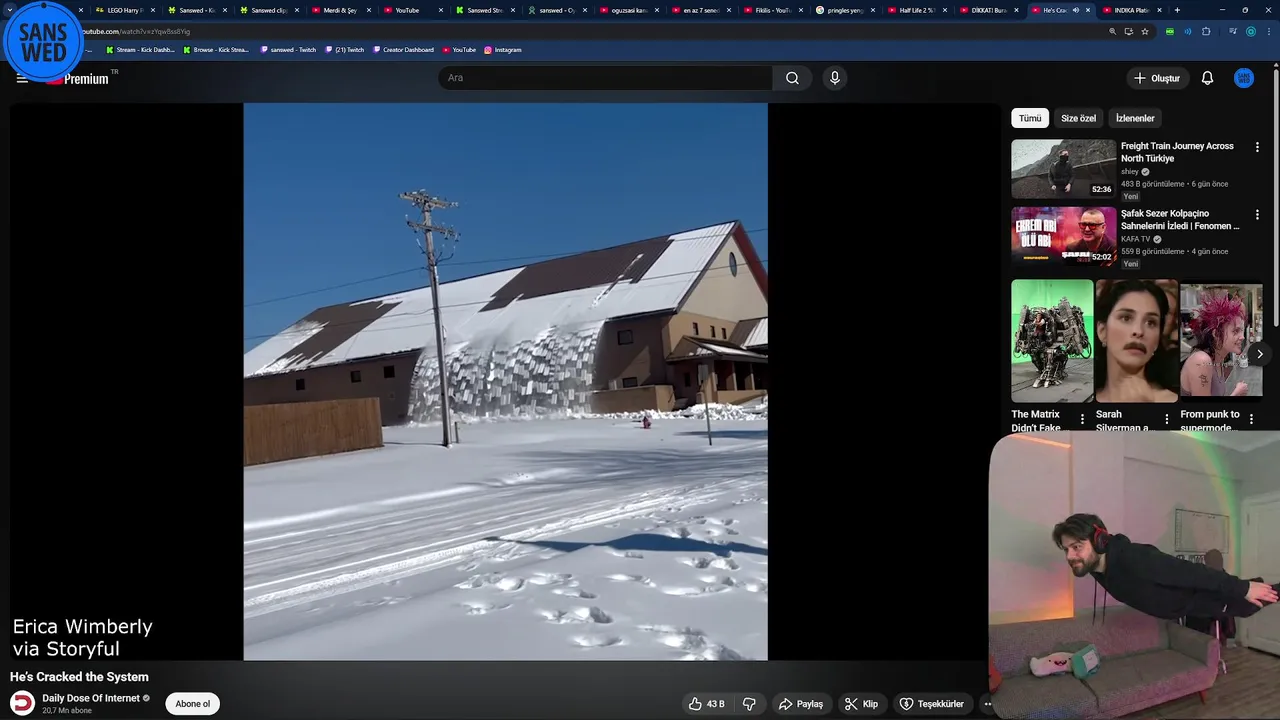Open the account avatar menu

(x=1244, y=78)
